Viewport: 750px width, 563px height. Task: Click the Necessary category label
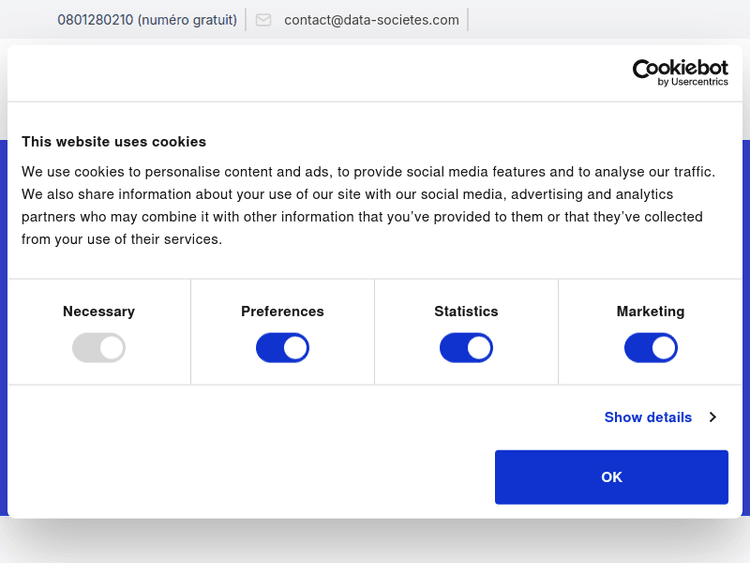pyautogui.click(x=98, y=311)
